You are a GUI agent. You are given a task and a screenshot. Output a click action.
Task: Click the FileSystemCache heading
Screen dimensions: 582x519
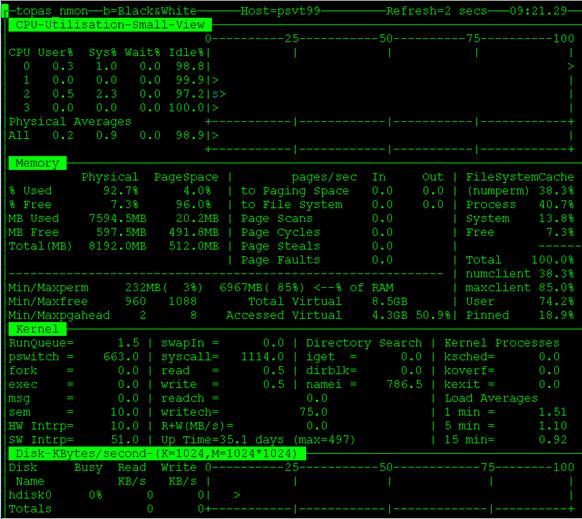(520, 177)
